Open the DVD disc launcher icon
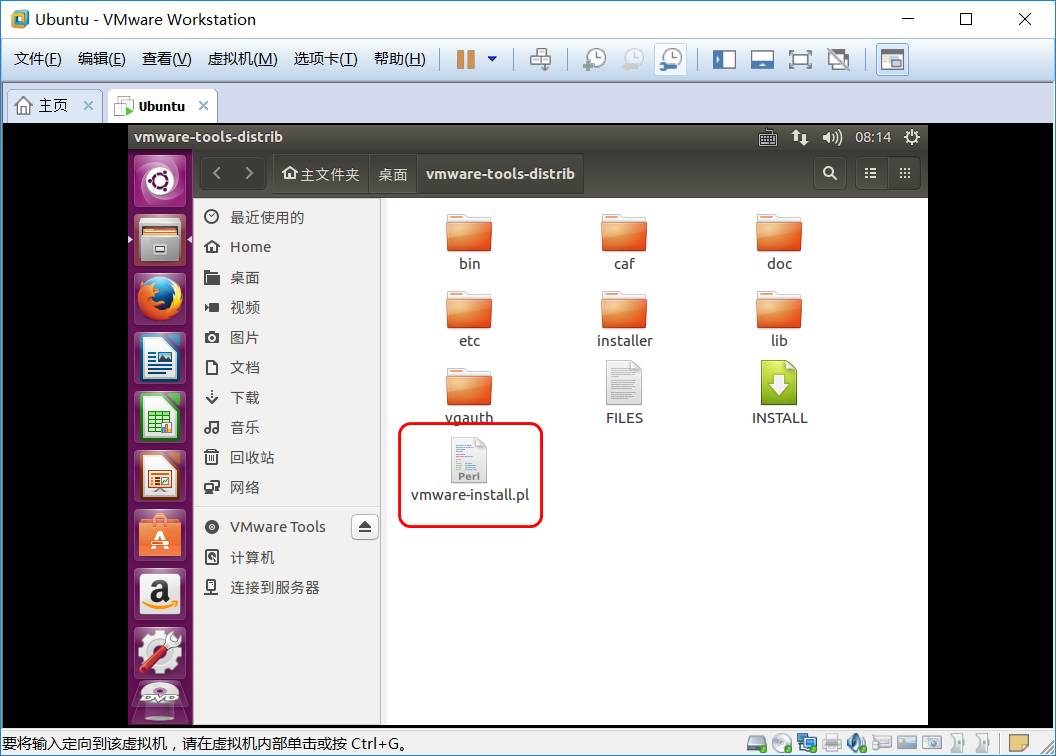The height and width of the screenshot is (756, 1056). click(160, 703)
